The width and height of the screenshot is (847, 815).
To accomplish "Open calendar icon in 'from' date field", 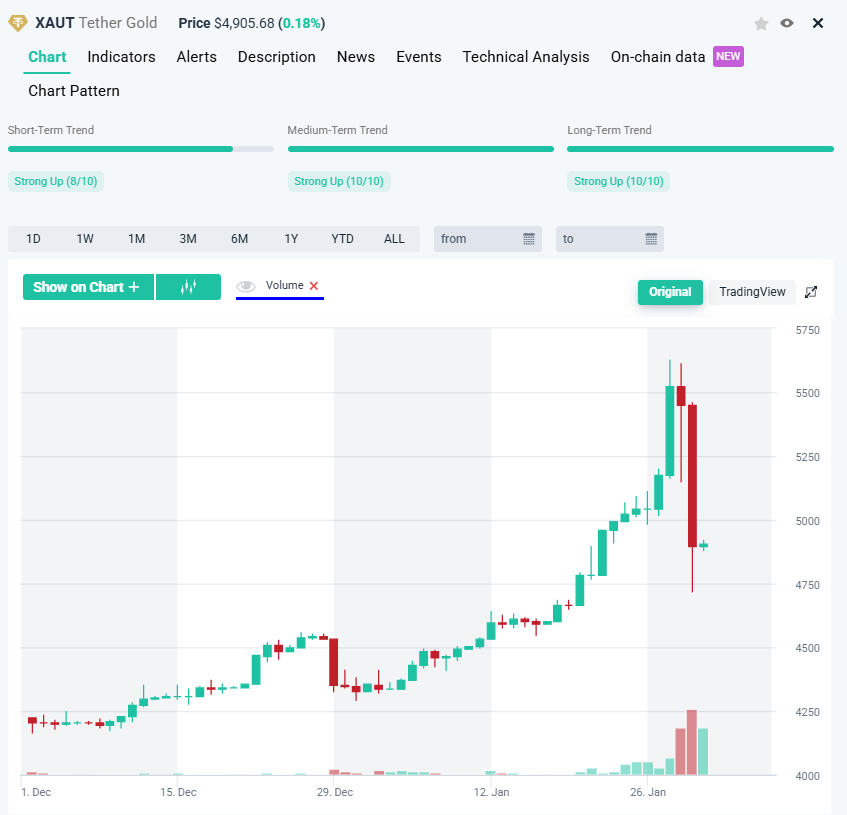I will (529, 239).
